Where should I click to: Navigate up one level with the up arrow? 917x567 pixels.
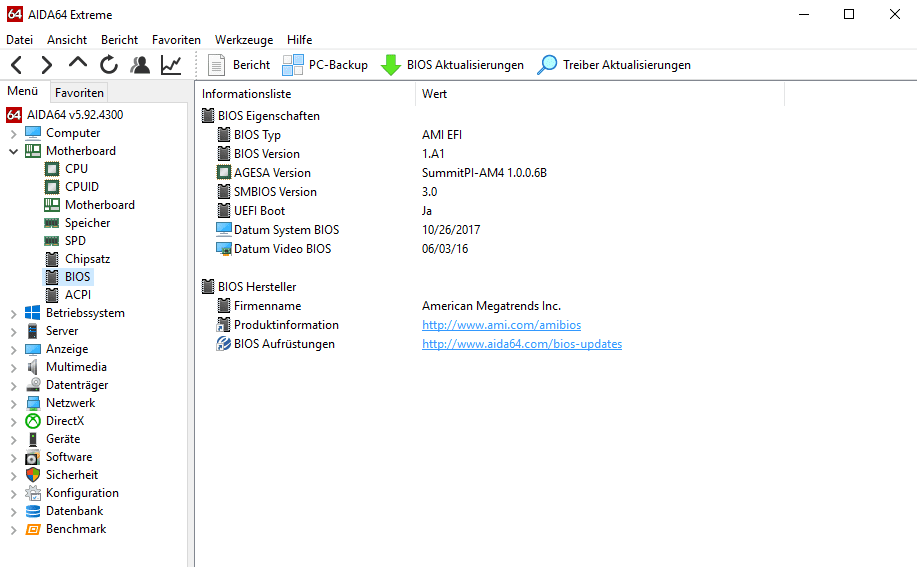tap(77, 63)
